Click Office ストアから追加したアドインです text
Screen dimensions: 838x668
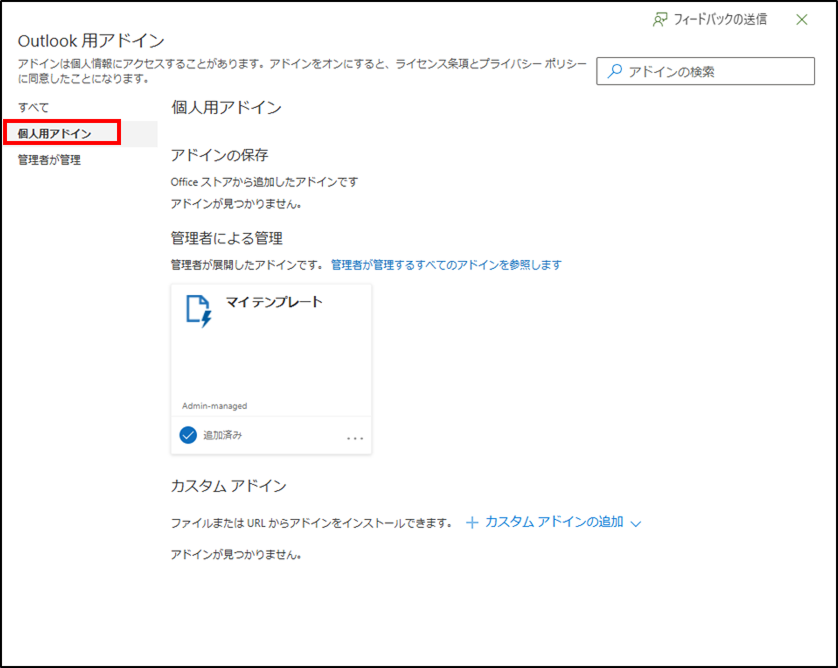[x=265, y=182]
